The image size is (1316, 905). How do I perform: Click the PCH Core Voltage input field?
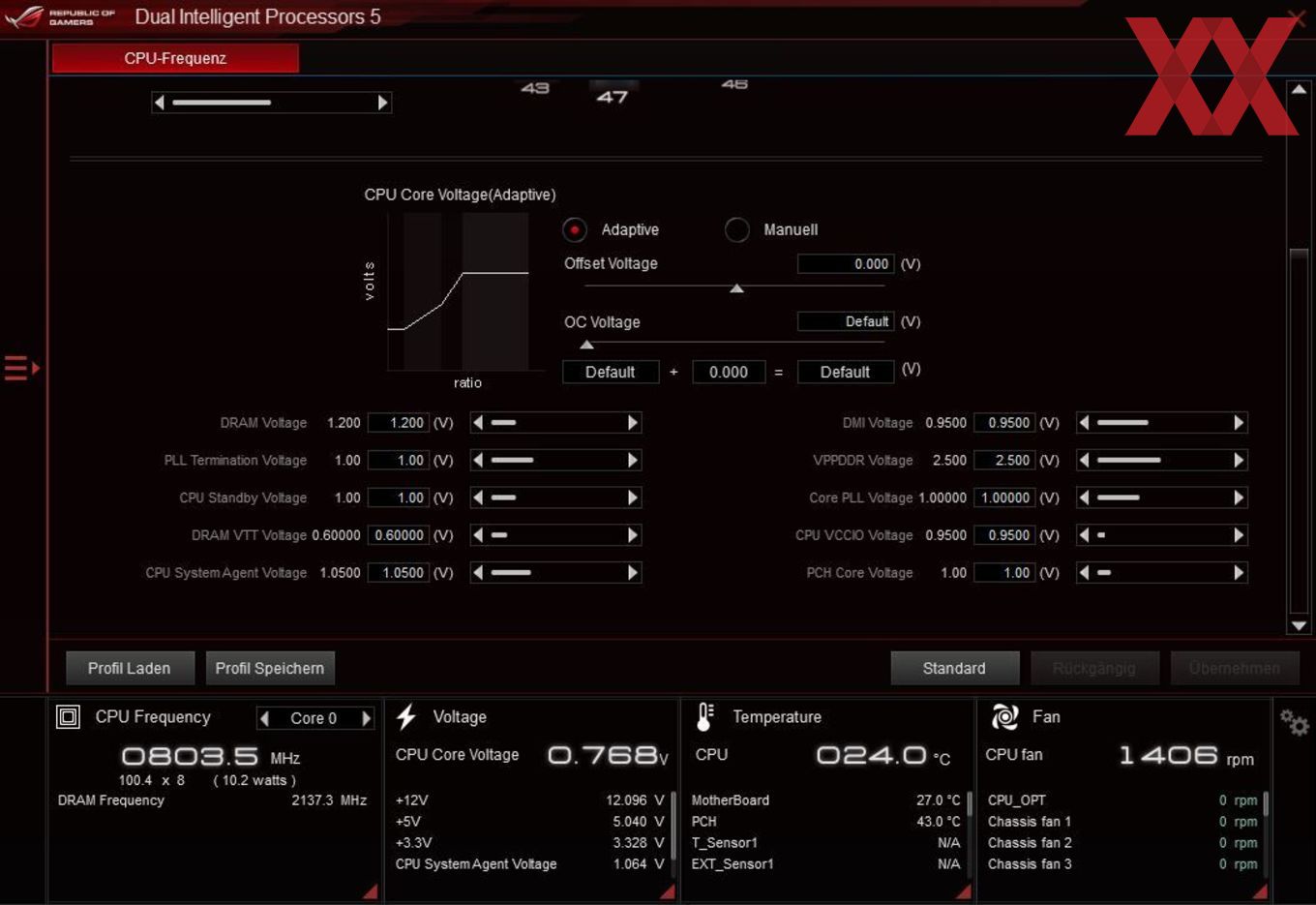click(1004, 573)
